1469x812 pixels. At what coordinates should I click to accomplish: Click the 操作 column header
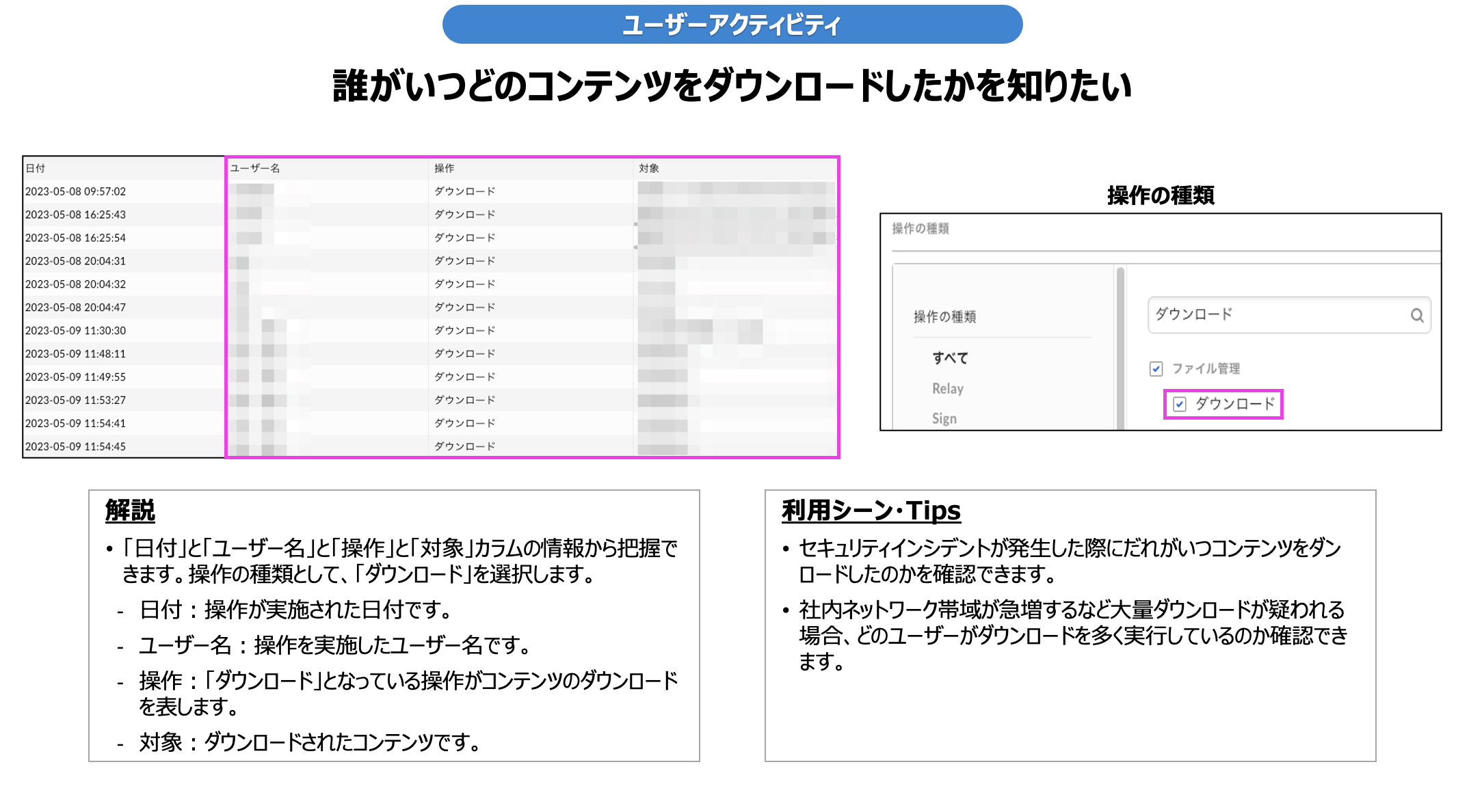[444, 168]
